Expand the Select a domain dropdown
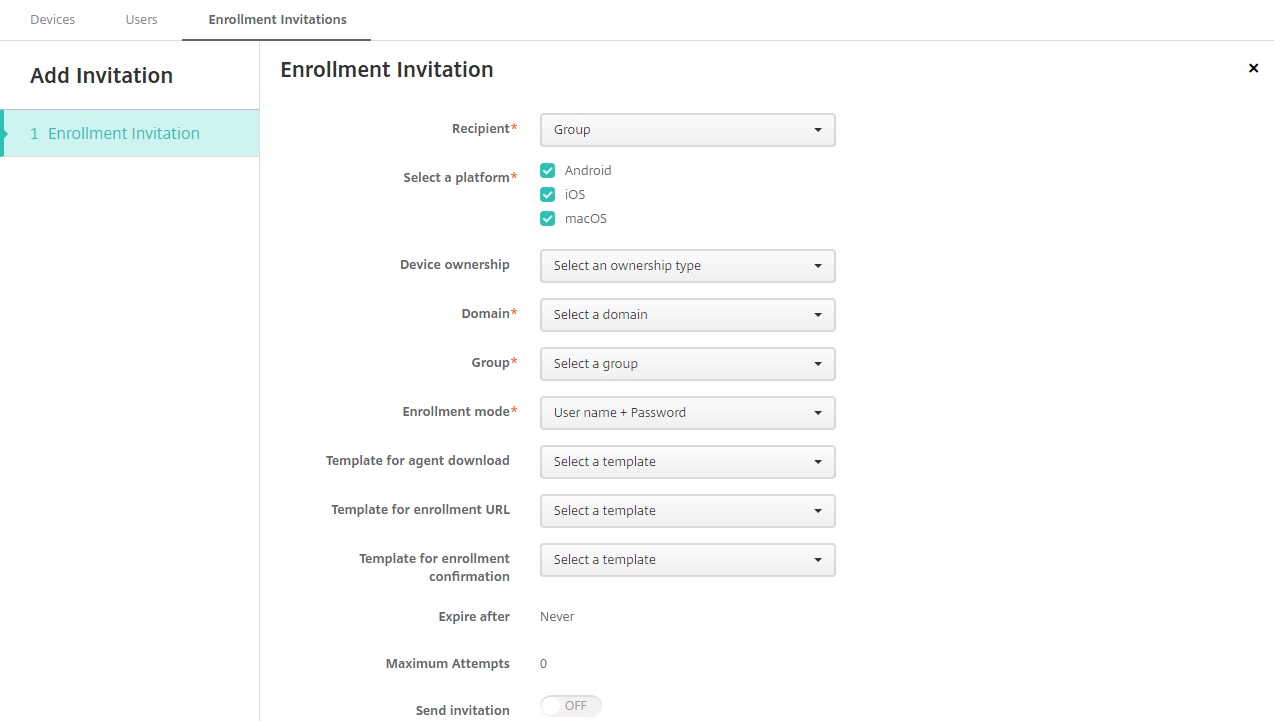1274x721 pixels. pyautogui.click(x=687, y=315)
